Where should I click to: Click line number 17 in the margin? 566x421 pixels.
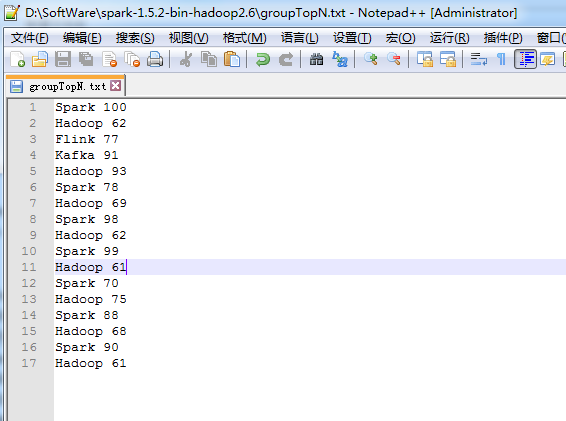29,363
